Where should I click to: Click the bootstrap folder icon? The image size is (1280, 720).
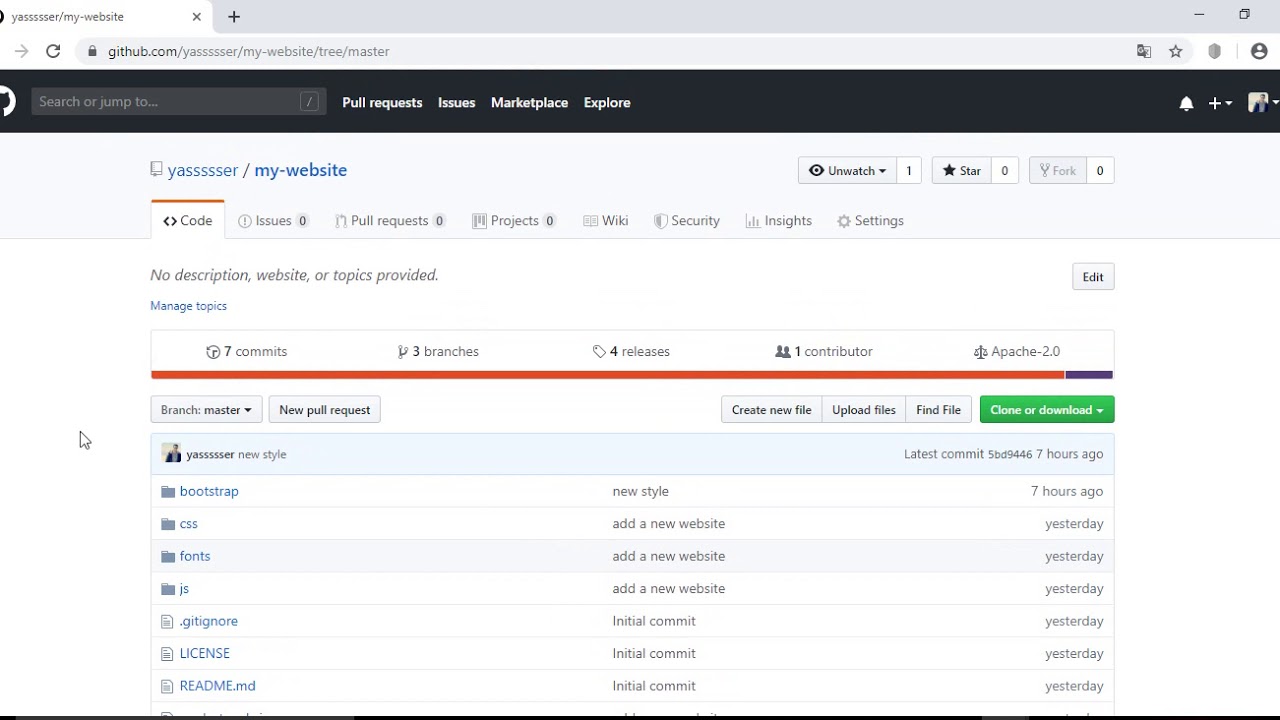168,491
